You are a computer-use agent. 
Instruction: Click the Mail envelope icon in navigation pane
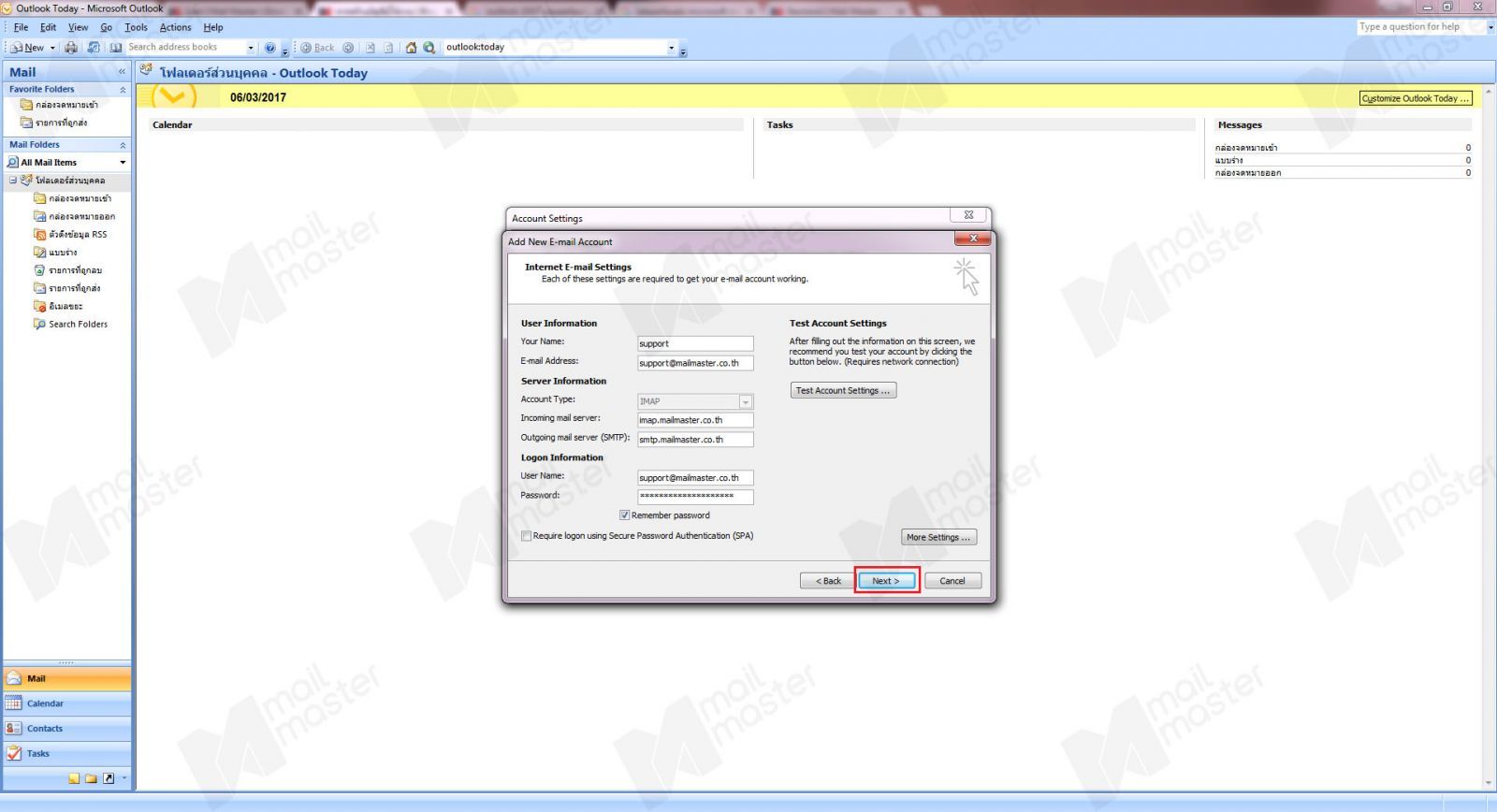(x=14, y=678)
